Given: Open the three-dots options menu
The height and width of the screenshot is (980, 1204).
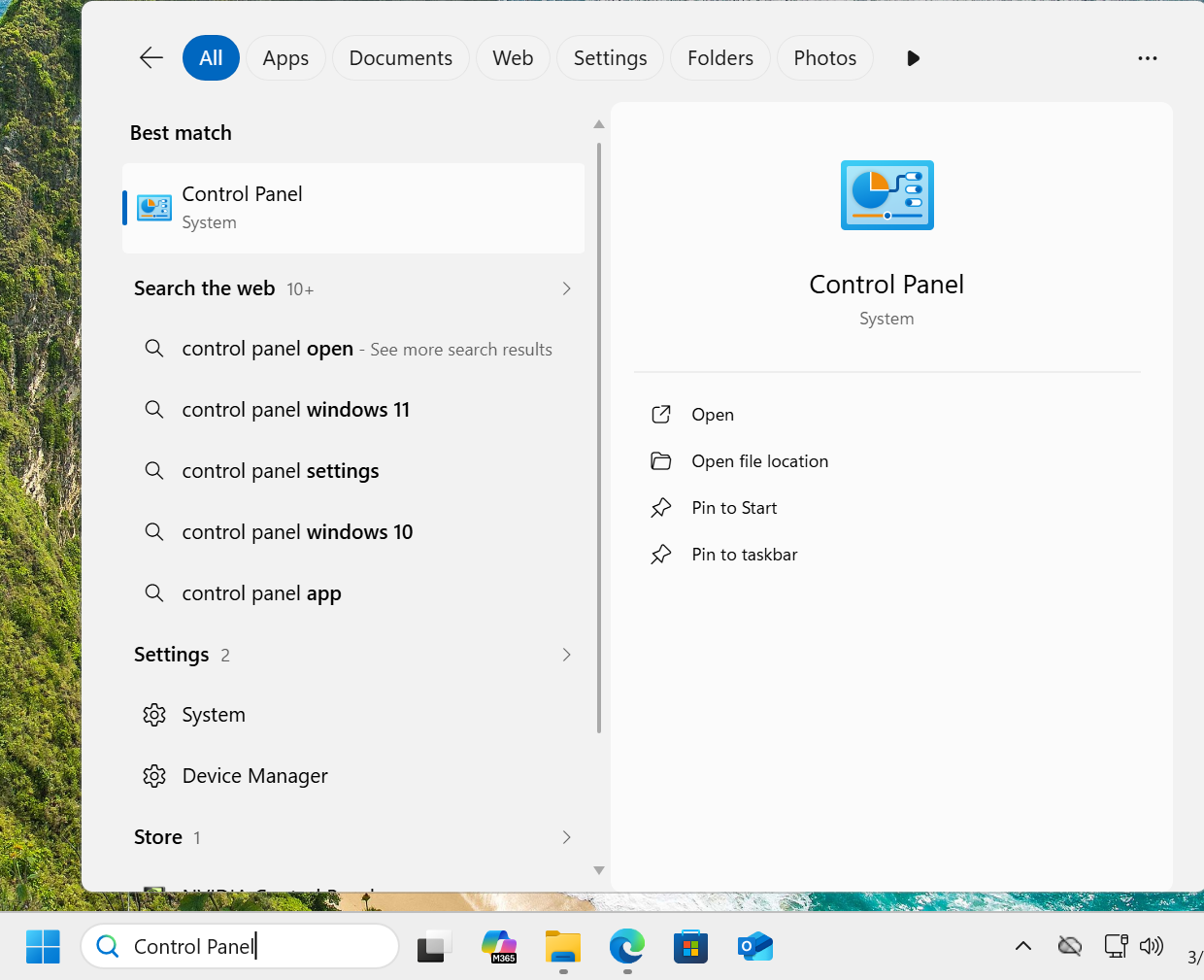Looking at the screenshot, I should [x=1148, y=58].
